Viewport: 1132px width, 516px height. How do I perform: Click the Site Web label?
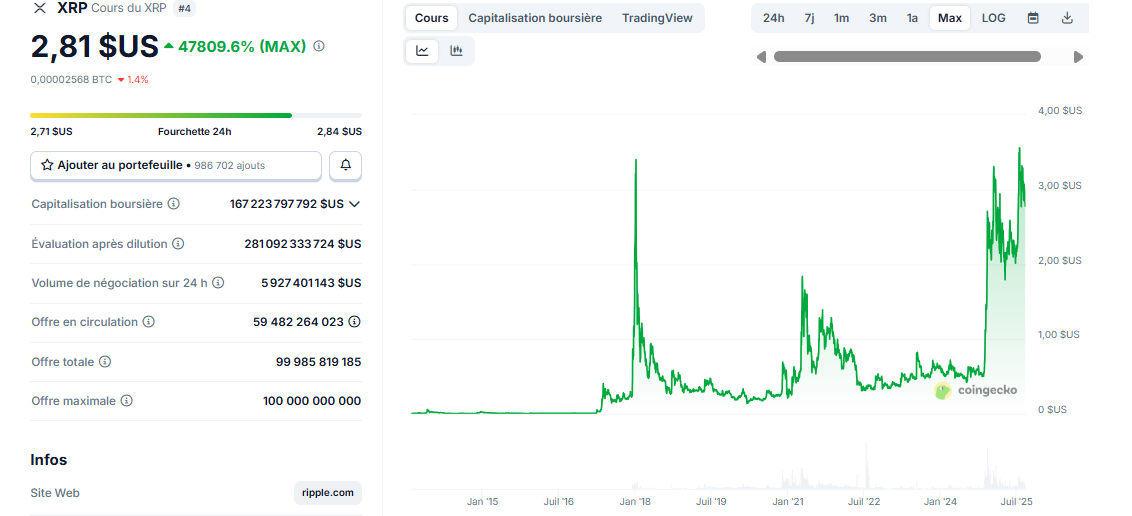coord(55,493)
